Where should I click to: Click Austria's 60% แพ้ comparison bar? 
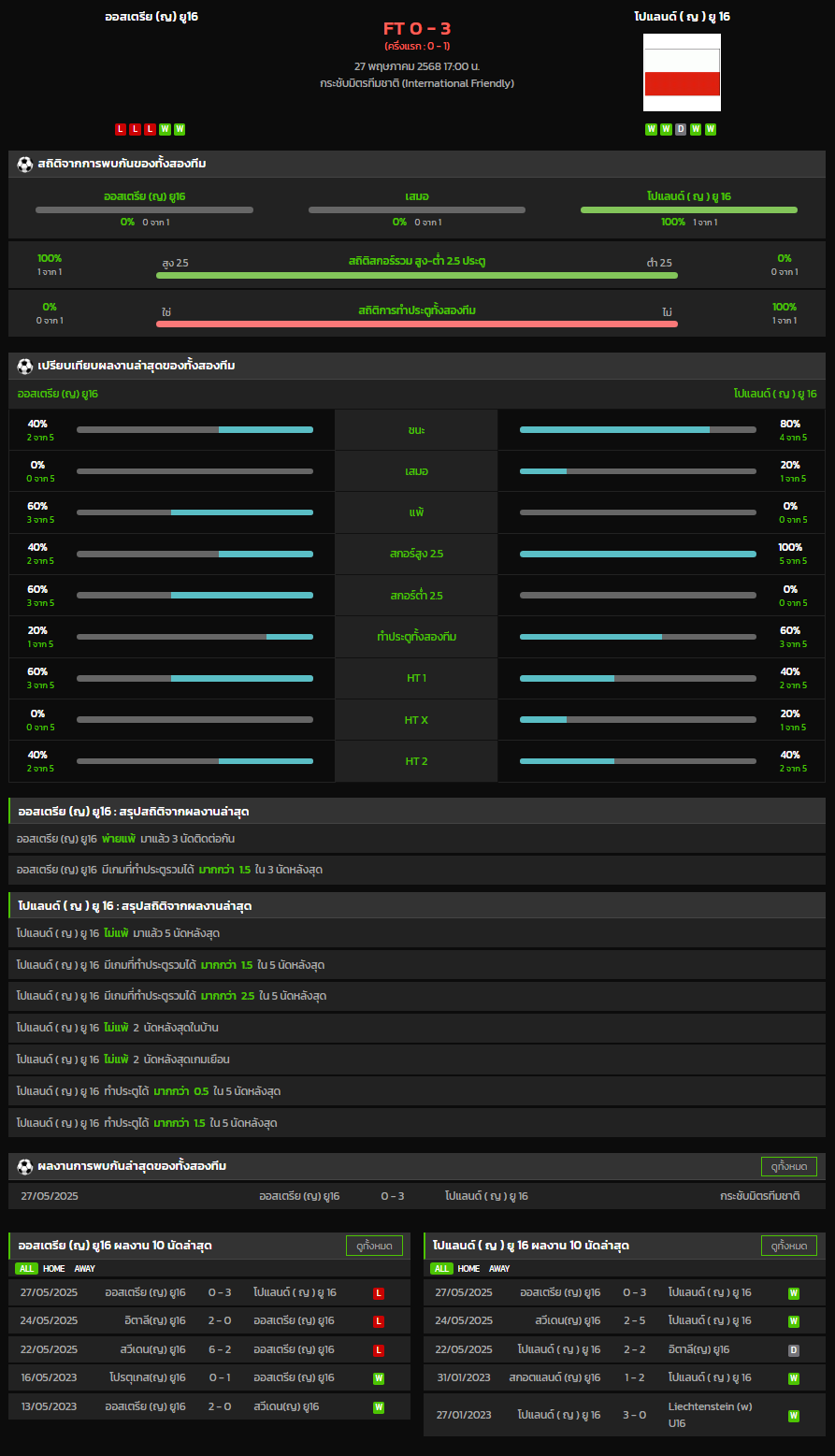tap(194, 512)
